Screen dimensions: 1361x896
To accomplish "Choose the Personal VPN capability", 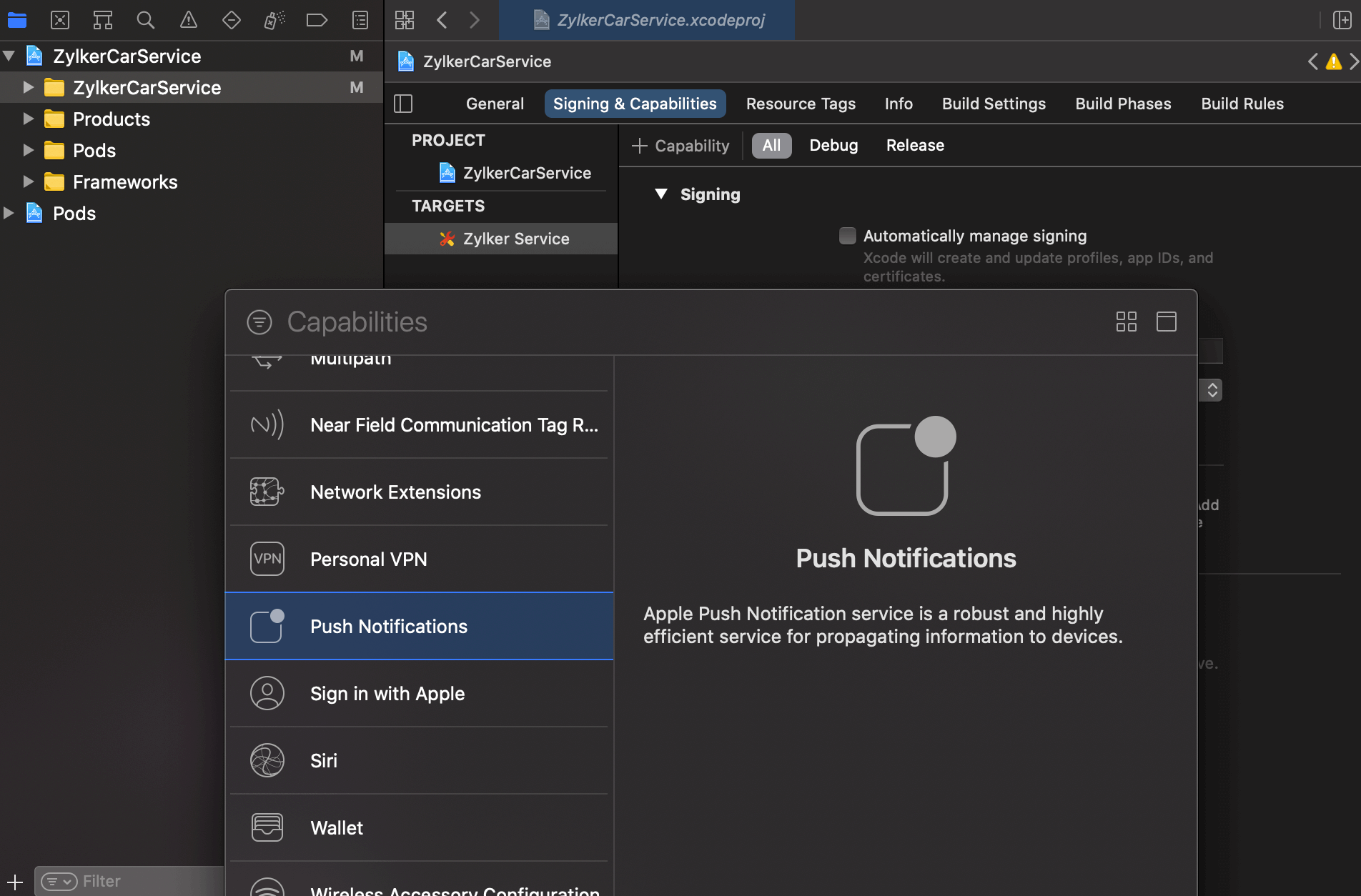I will coord(419,559).
